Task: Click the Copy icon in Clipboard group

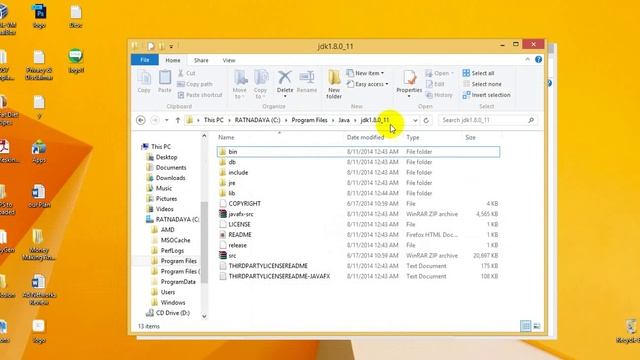Action: click(x=144, y=82)
